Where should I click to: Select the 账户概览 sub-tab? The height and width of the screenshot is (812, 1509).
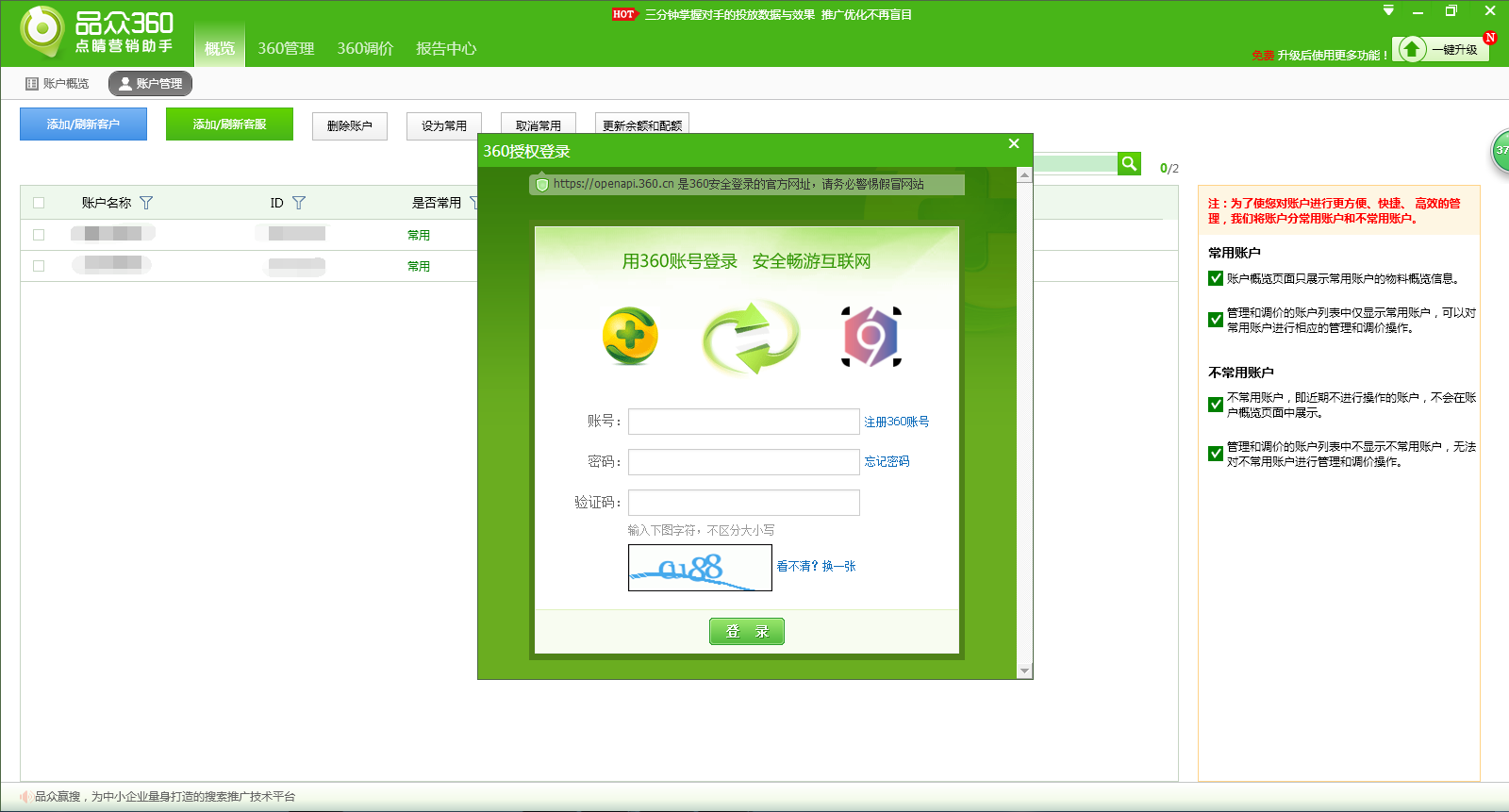(x=58, y=84)
